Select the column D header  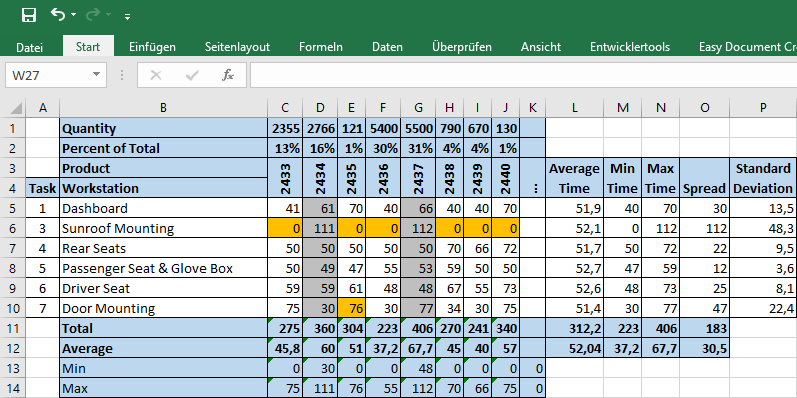click(320, 108)
